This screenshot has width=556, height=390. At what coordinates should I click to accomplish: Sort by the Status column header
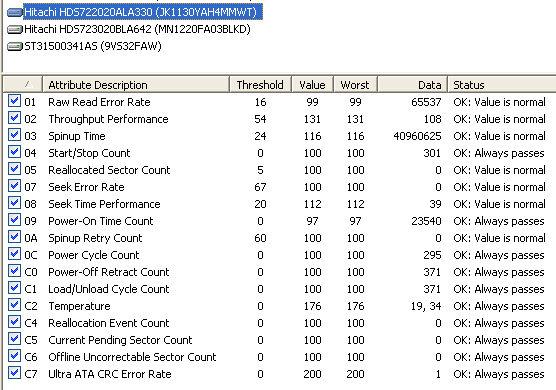[x=502, y=84]
